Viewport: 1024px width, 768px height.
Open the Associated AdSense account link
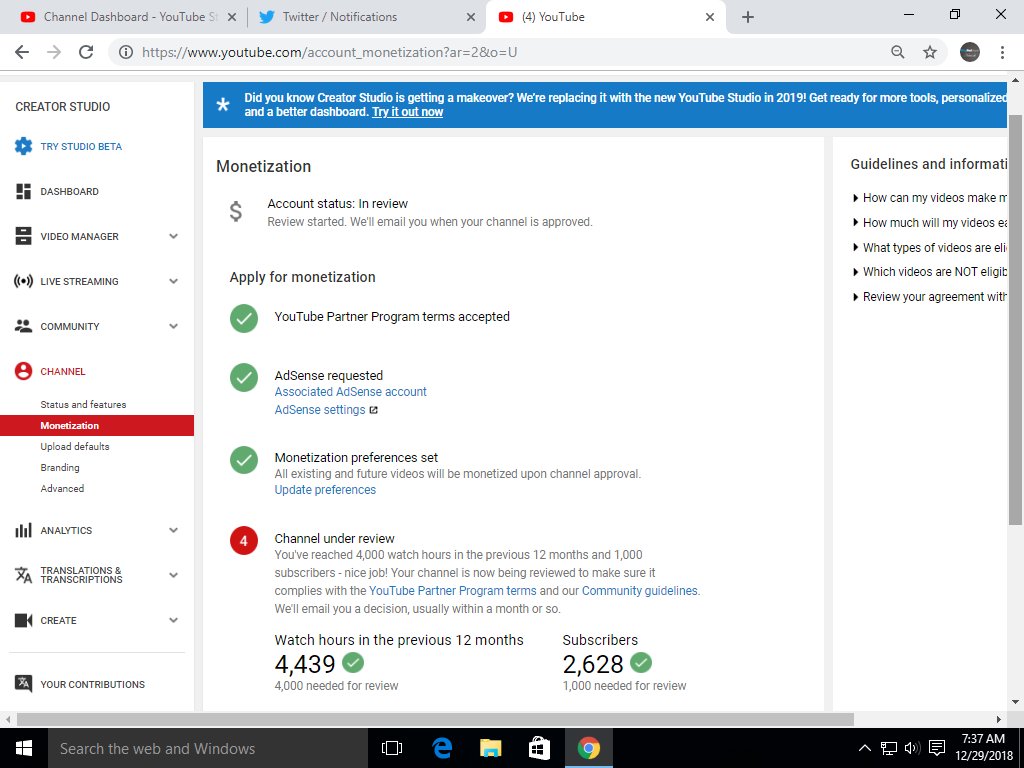(x=351, y=392)
